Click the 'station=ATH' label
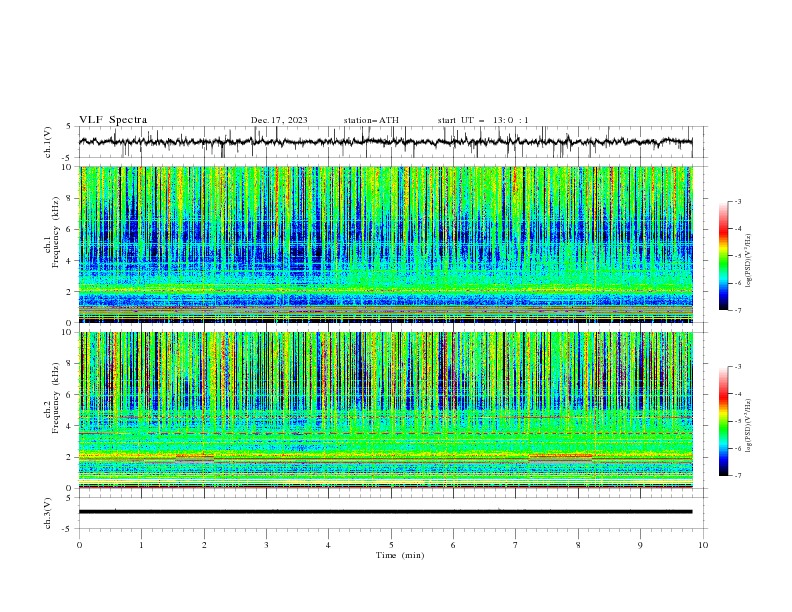This screenshot has width=792, height=612. (371, 120)
